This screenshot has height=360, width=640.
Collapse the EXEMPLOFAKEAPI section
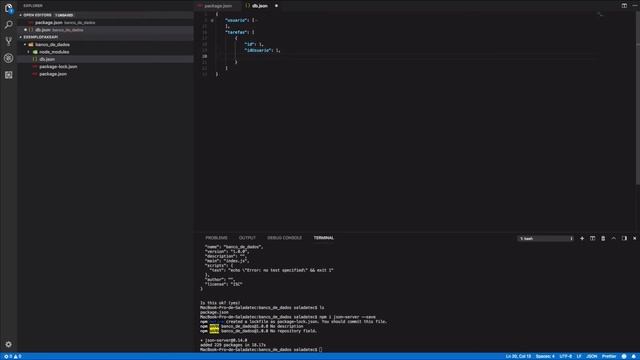(20, 37)
